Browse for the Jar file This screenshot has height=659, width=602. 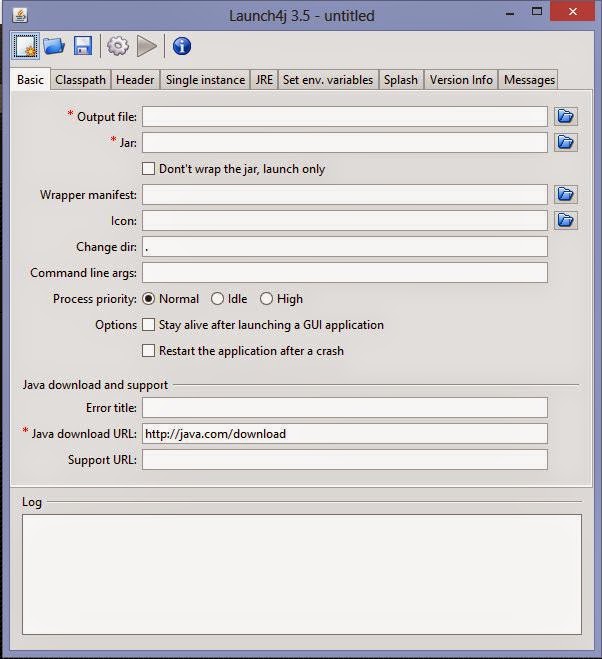point(565,142)
